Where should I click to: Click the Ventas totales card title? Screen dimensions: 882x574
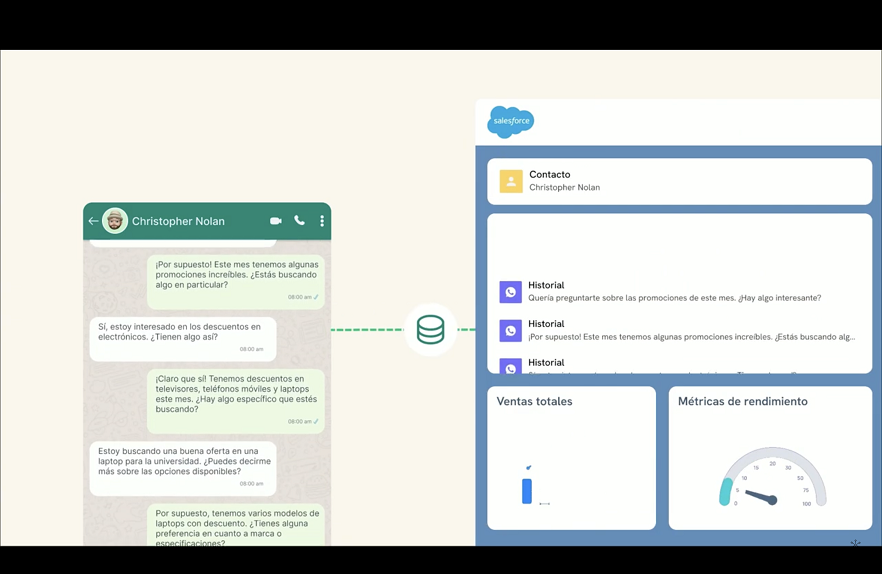pos(534,402)
